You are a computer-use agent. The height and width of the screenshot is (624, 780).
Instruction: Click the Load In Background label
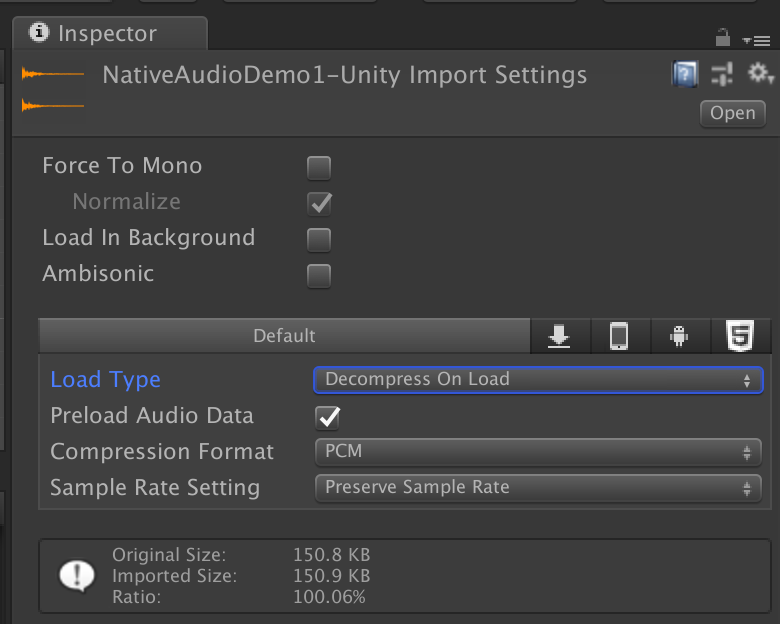[x=149, y=238]
